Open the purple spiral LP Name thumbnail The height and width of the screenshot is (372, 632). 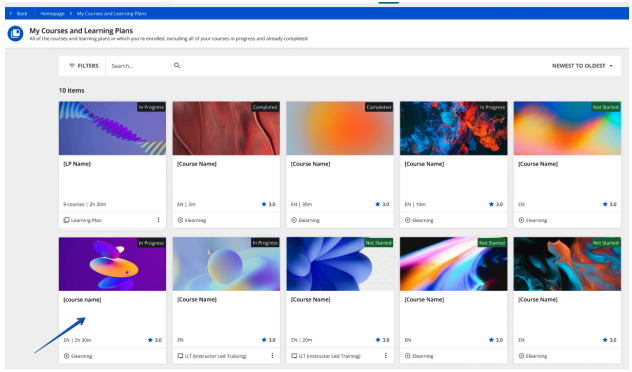click(112, 128)
